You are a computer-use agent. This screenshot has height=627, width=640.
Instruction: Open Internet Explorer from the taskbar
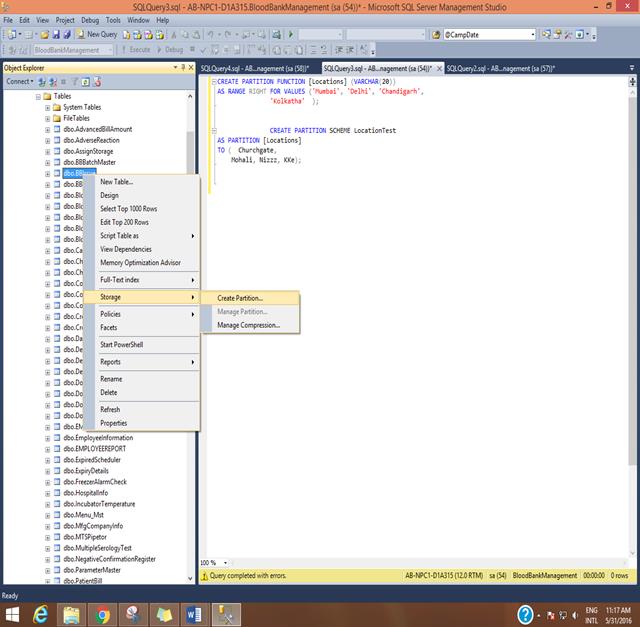(41, 613)
